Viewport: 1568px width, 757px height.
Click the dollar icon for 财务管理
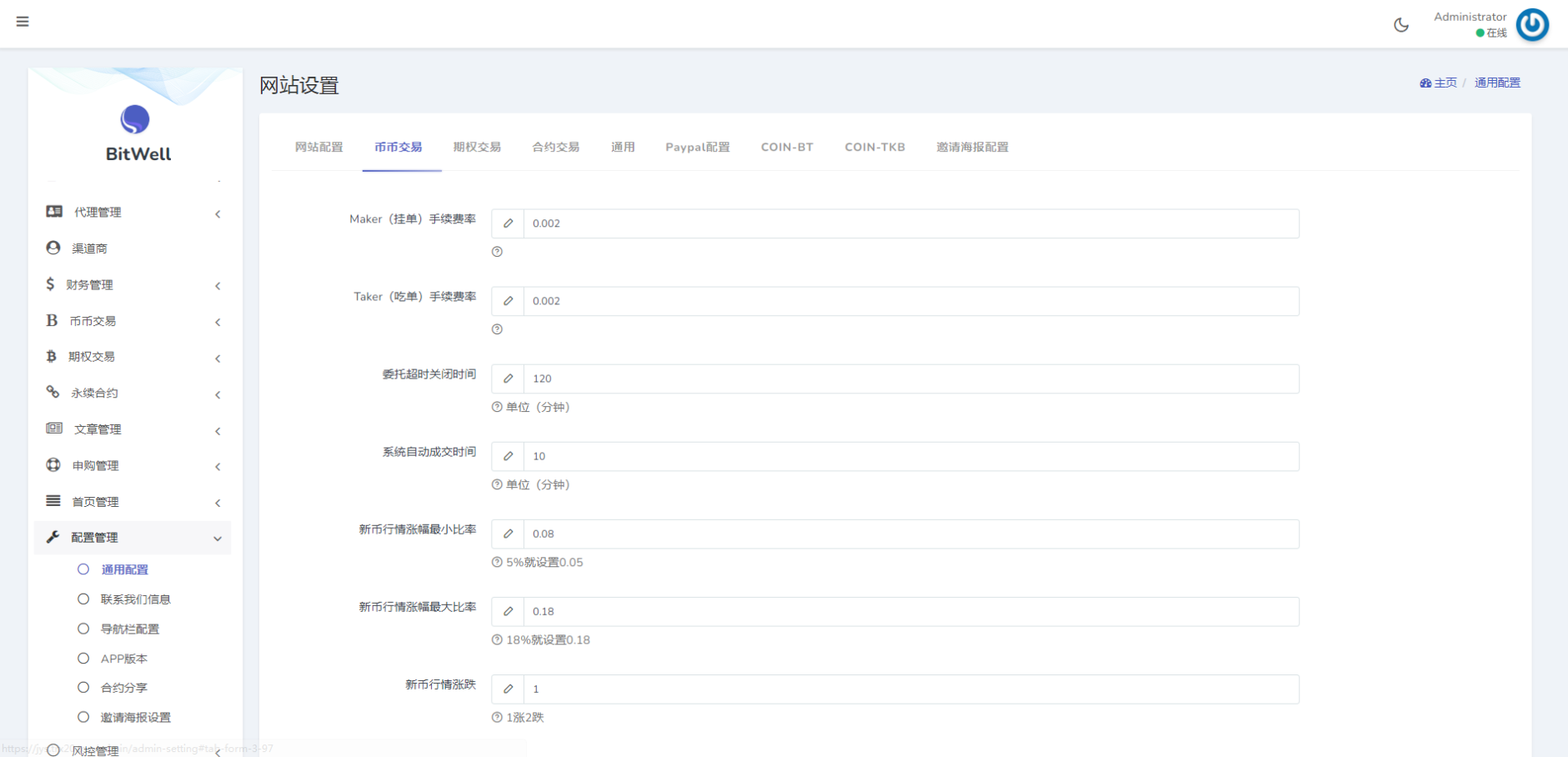[51, 283]
